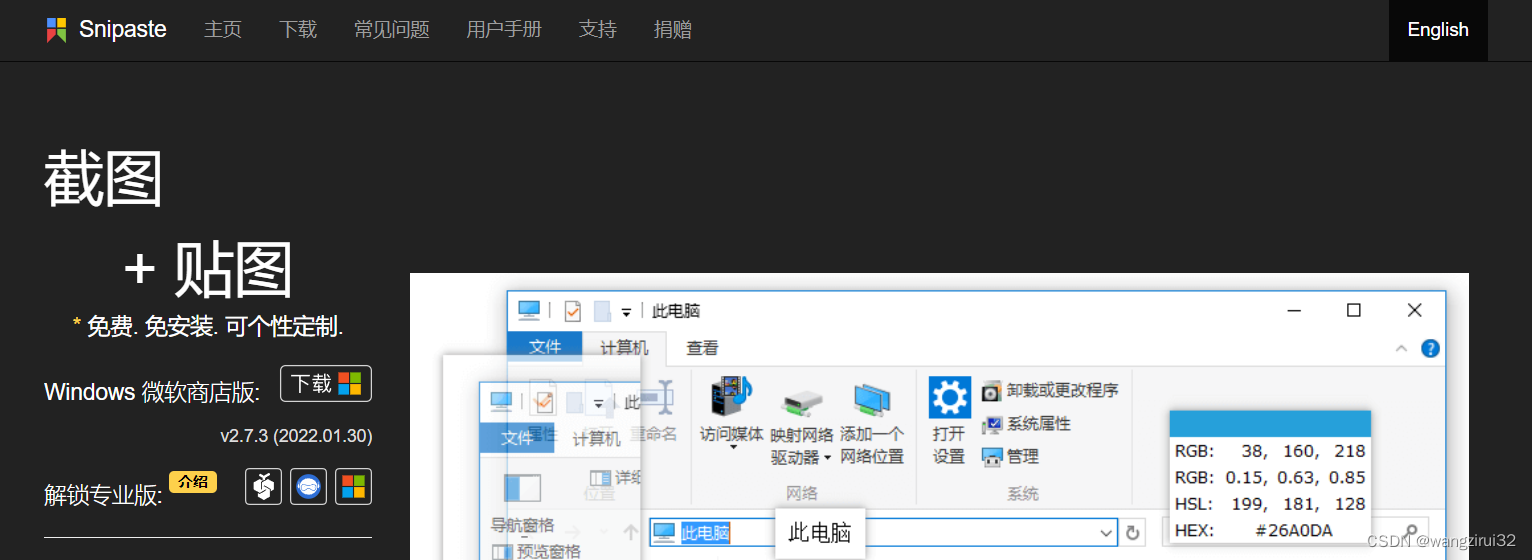The width and height of the screenshot is (1532, 560).
Task: Click the properties checkmark icon in main title bar
Action: tap(572, 311)
